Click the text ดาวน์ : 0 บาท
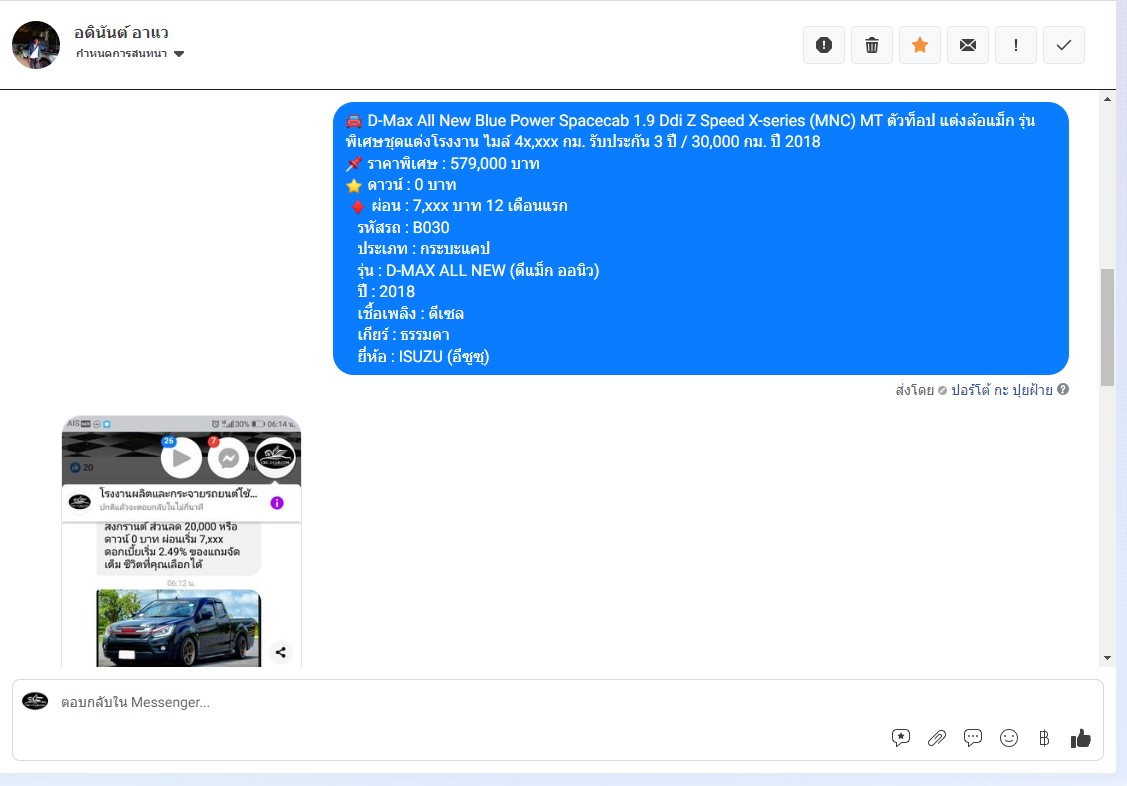Image resolution: width=1127 pixels, height=786 pixels. point(411,185)
